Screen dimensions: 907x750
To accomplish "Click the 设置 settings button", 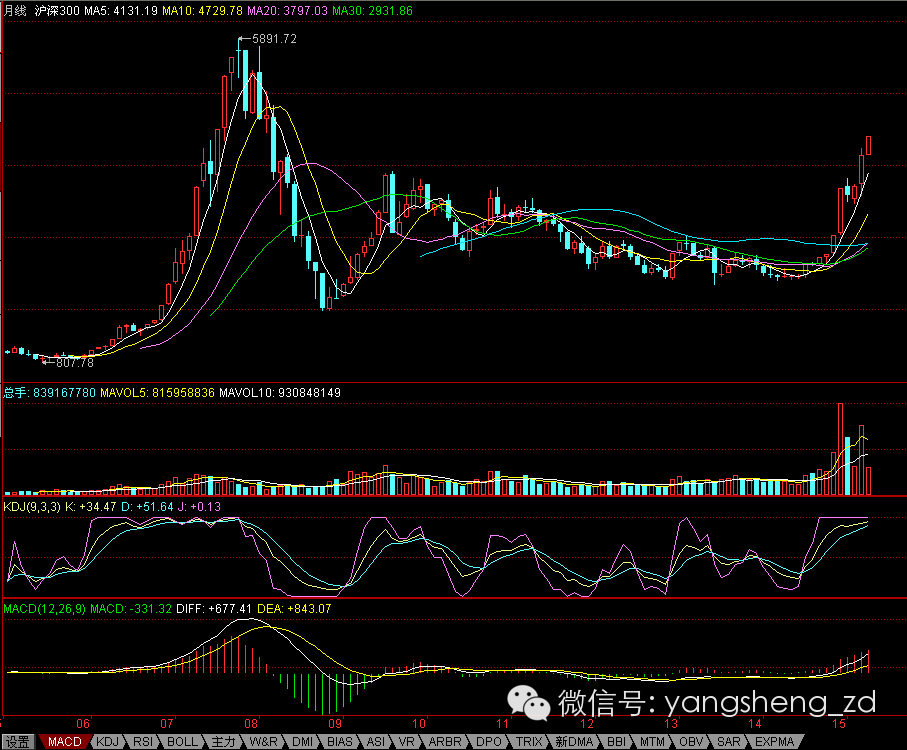I will (x=18, y=742).
